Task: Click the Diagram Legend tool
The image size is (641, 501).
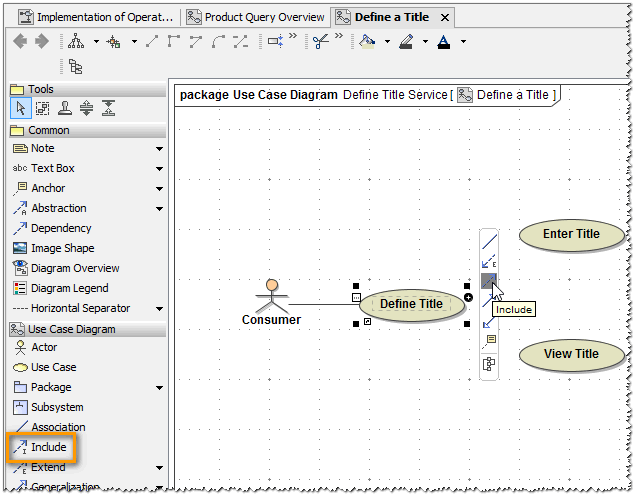Action: (x=70, y=288)
